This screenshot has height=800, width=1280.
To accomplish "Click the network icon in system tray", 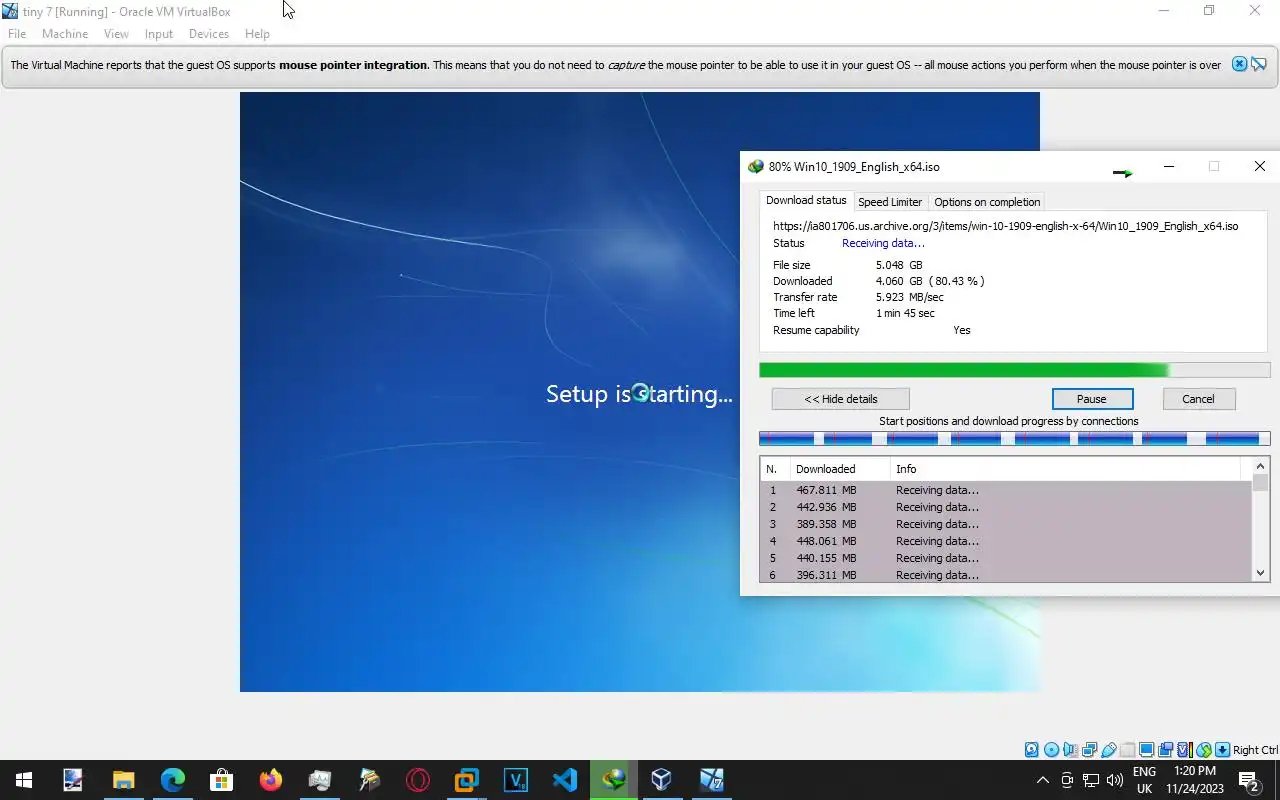I will coord(1091,780).
